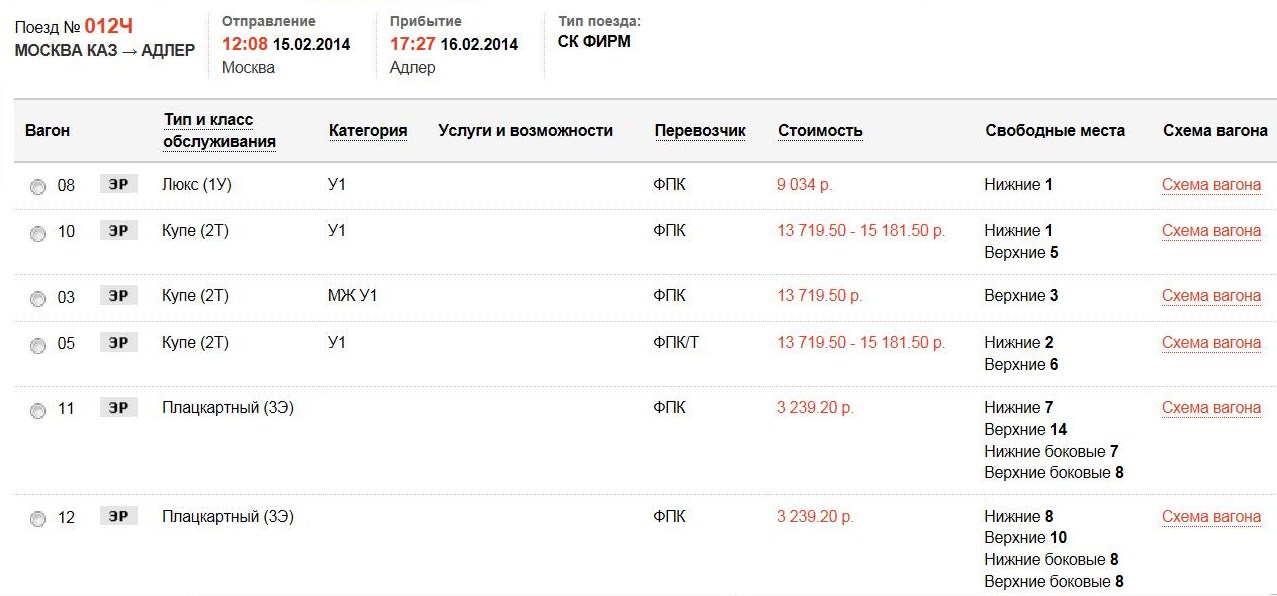This screenshot has width=1277, height=596.
Task: Click the ЭР icon for wagon 08
Action: pos(118,184)
